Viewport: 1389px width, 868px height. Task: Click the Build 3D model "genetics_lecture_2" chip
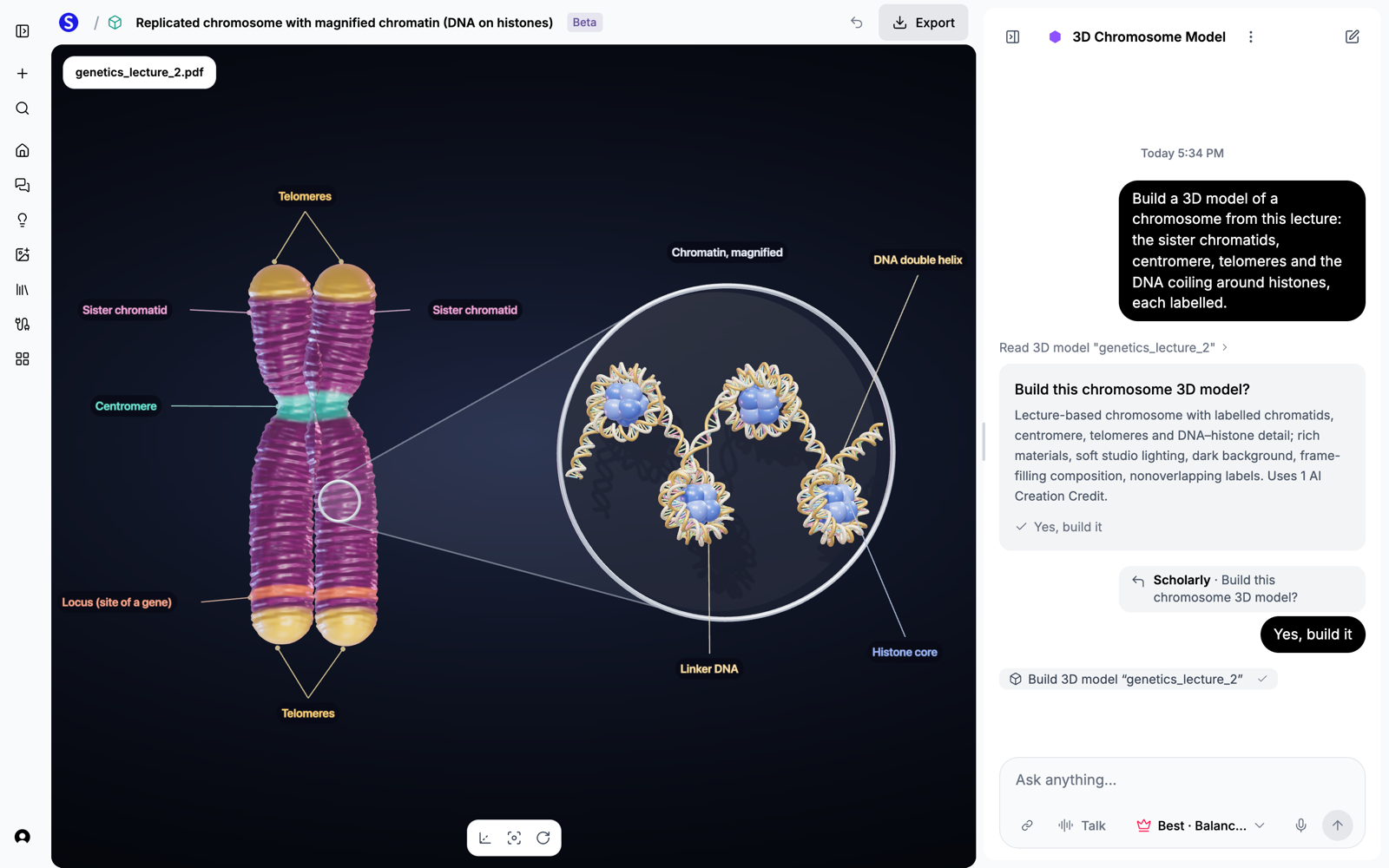click(x=1138, y=679)
